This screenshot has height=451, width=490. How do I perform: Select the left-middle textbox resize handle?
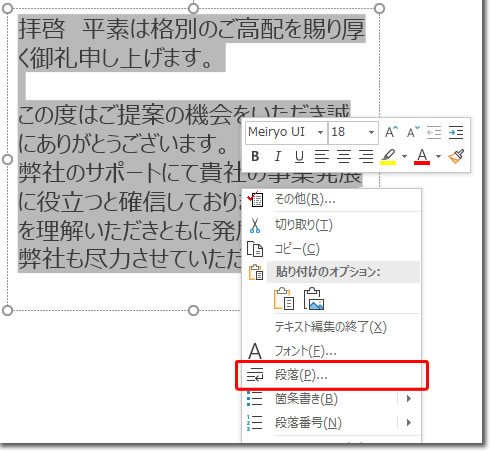(7, 160)
